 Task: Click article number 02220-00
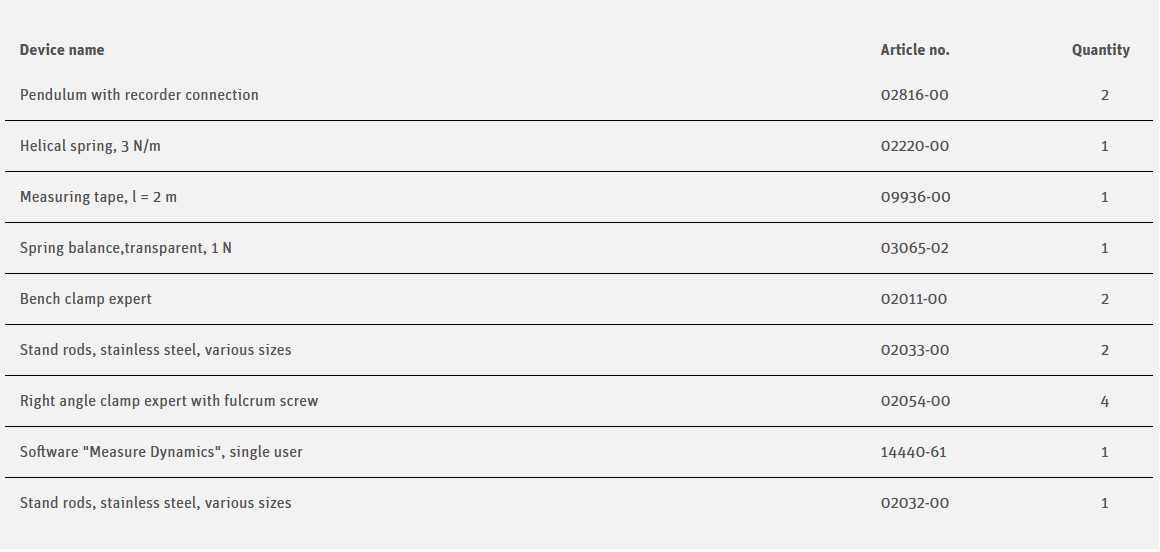pyautogui.click(x=915, y=146)
